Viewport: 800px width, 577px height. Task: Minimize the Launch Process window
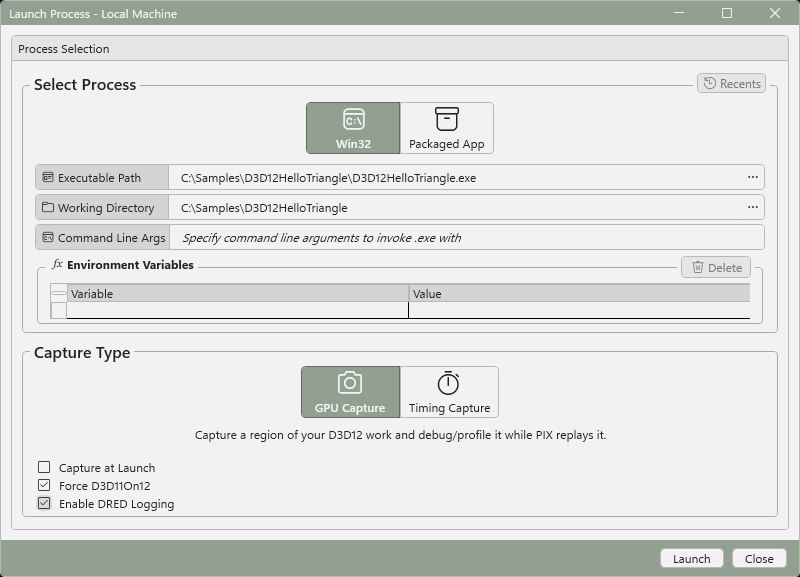pos(679,13)
